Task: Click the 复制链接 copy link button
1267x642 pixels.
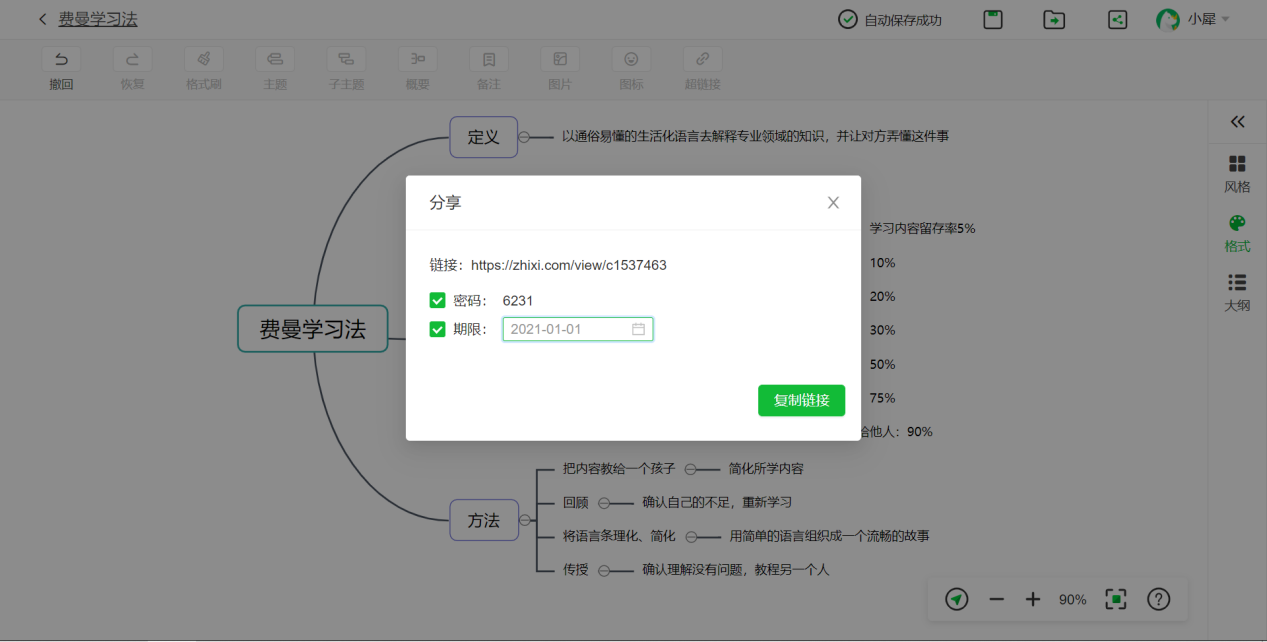Action: [x=801, y=399]
